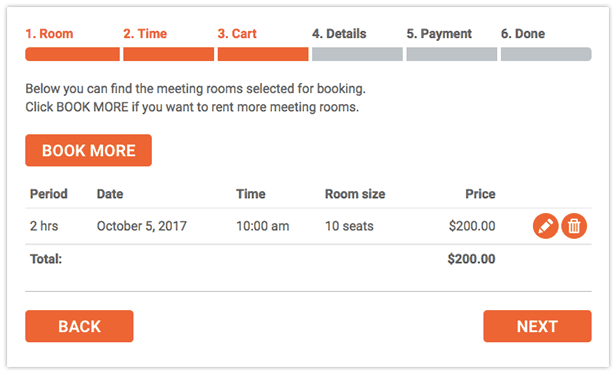Viewport: 616px width, 374px height.
Task: Select the 6. Done step
Action: pyautogui.click(x=522, y=34)
